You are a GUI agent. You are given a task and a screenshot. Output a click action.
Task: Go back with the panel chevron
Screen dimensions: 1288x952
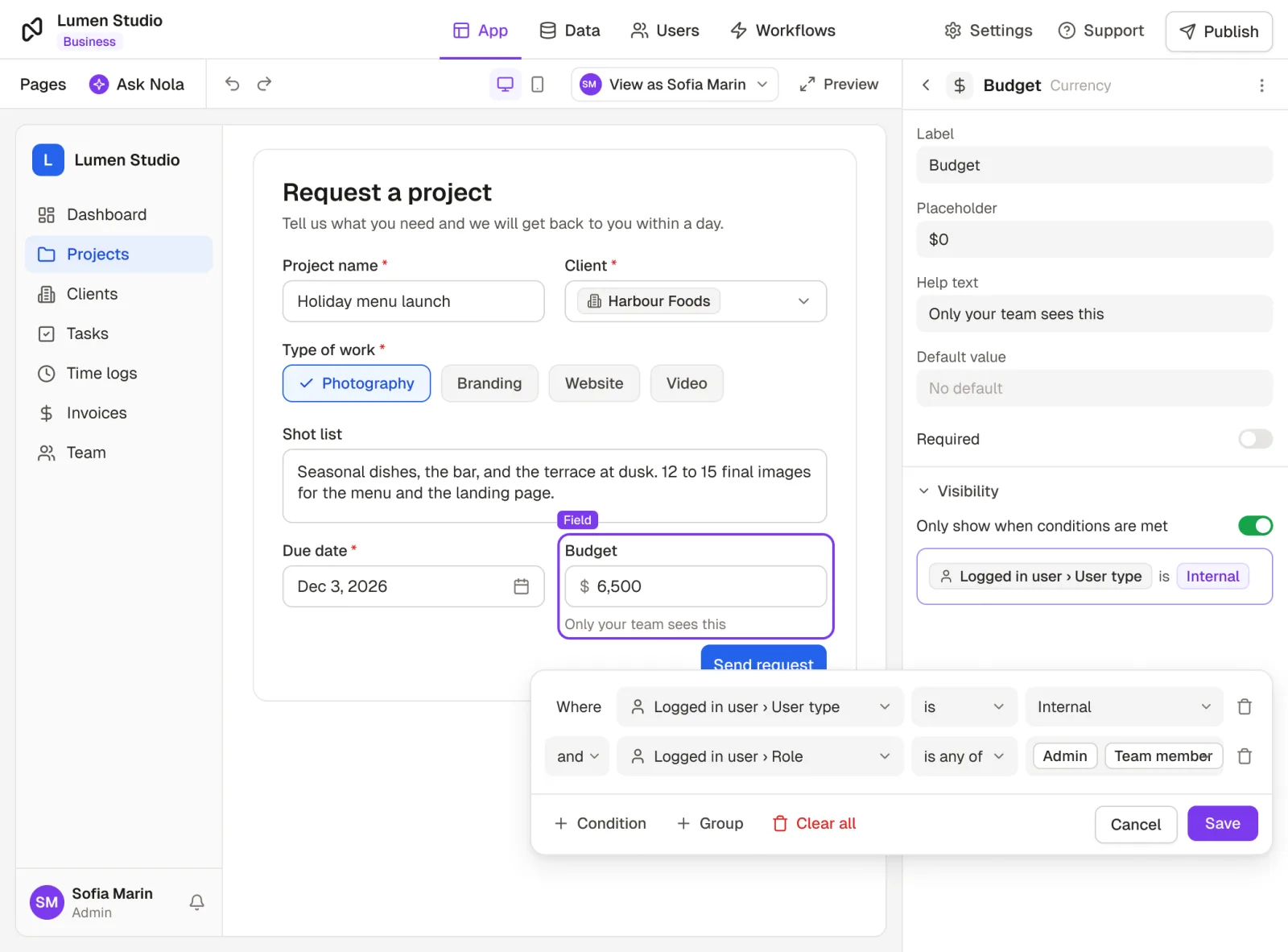(x=926, y=85)
